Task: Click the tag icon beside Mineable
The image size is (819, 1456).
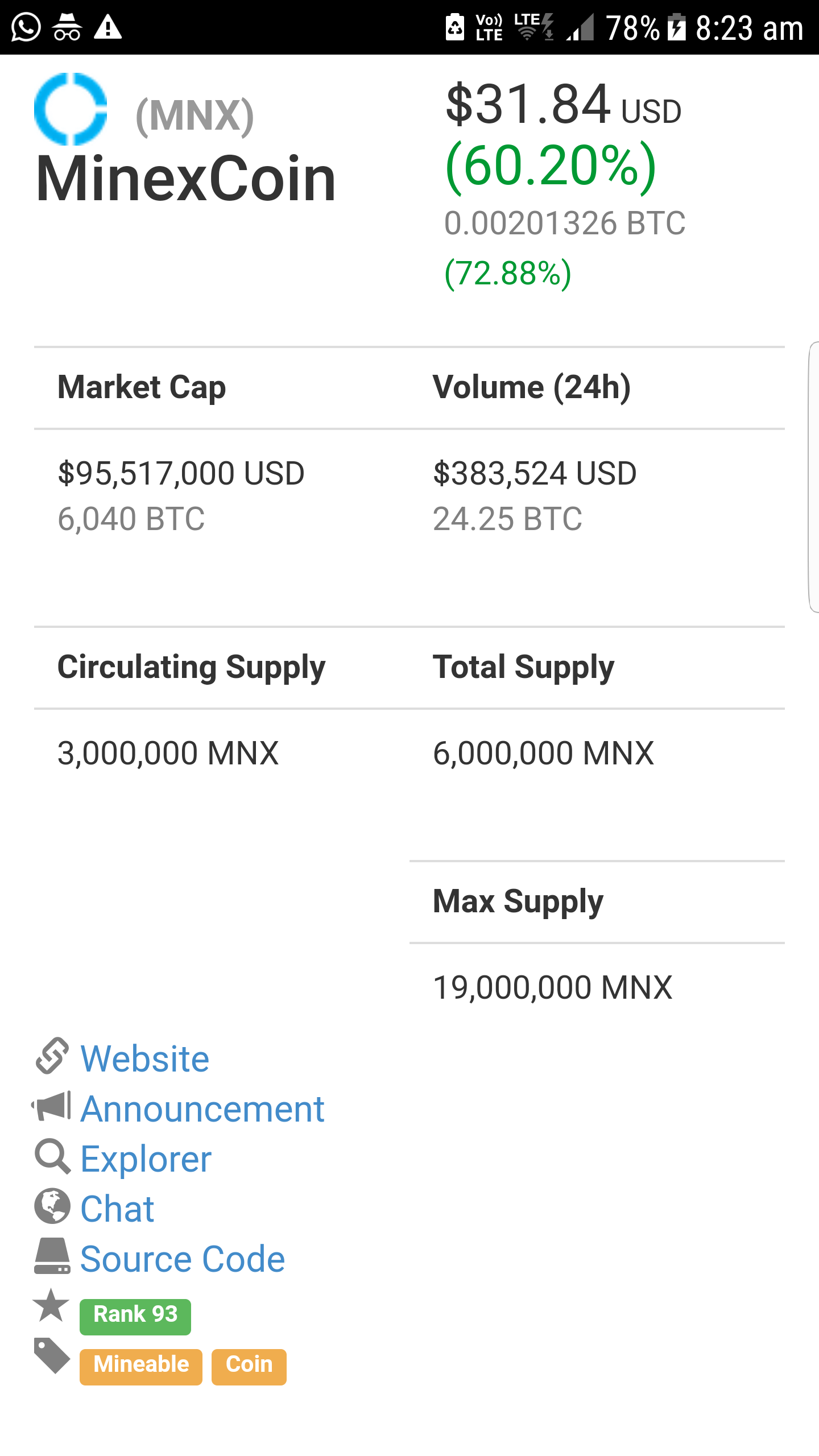Action: (52, 1355)
